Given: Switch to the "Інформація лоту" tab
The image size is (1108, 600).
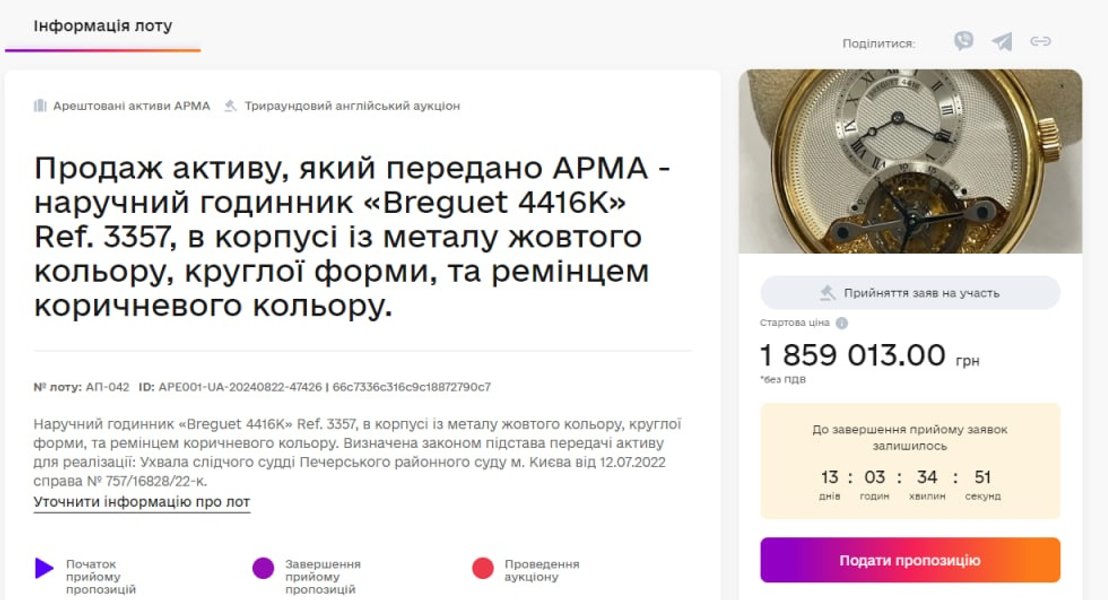Looking at the screenshot, I should 103,26.
